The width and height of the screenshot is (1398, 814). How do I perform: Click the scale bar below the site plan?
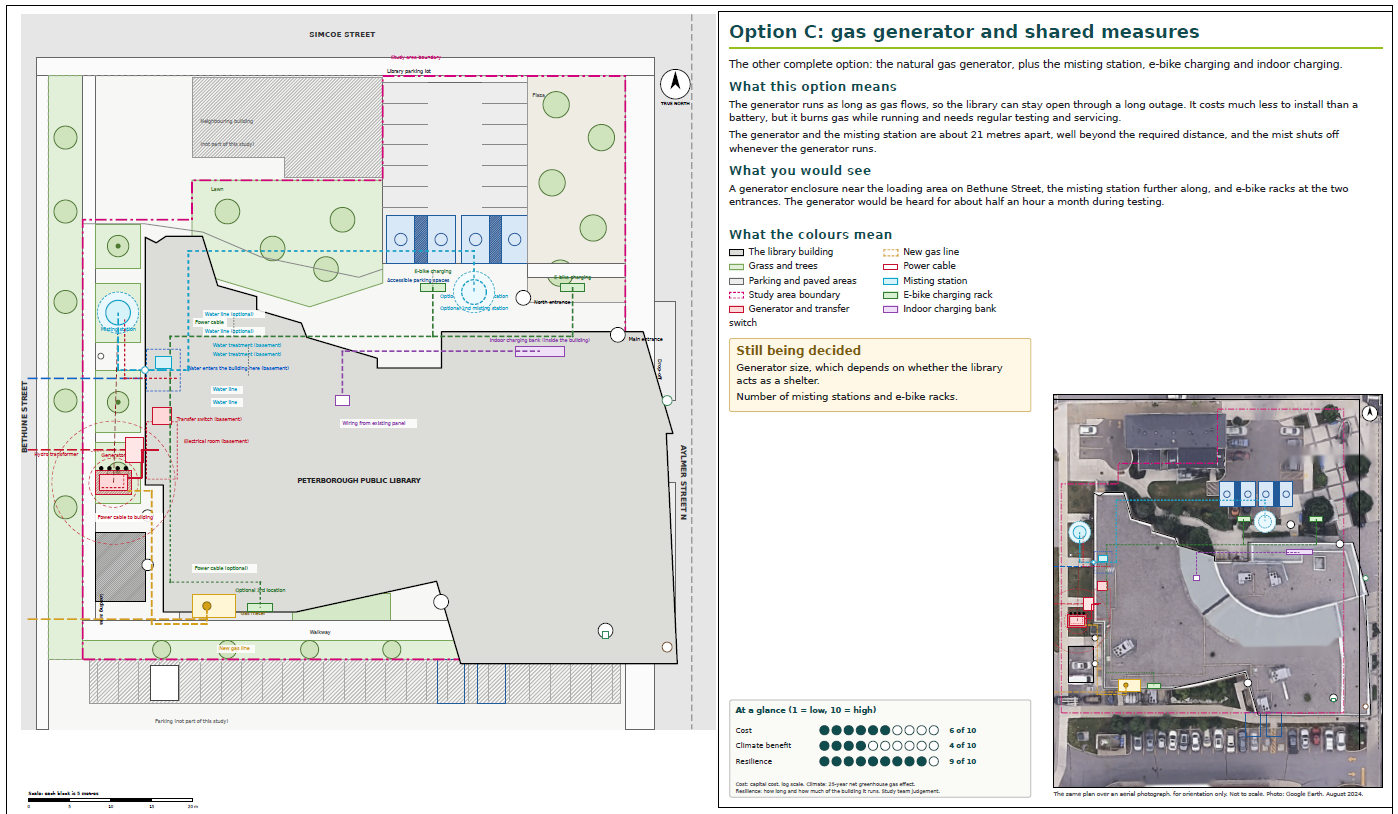[112, 802]
